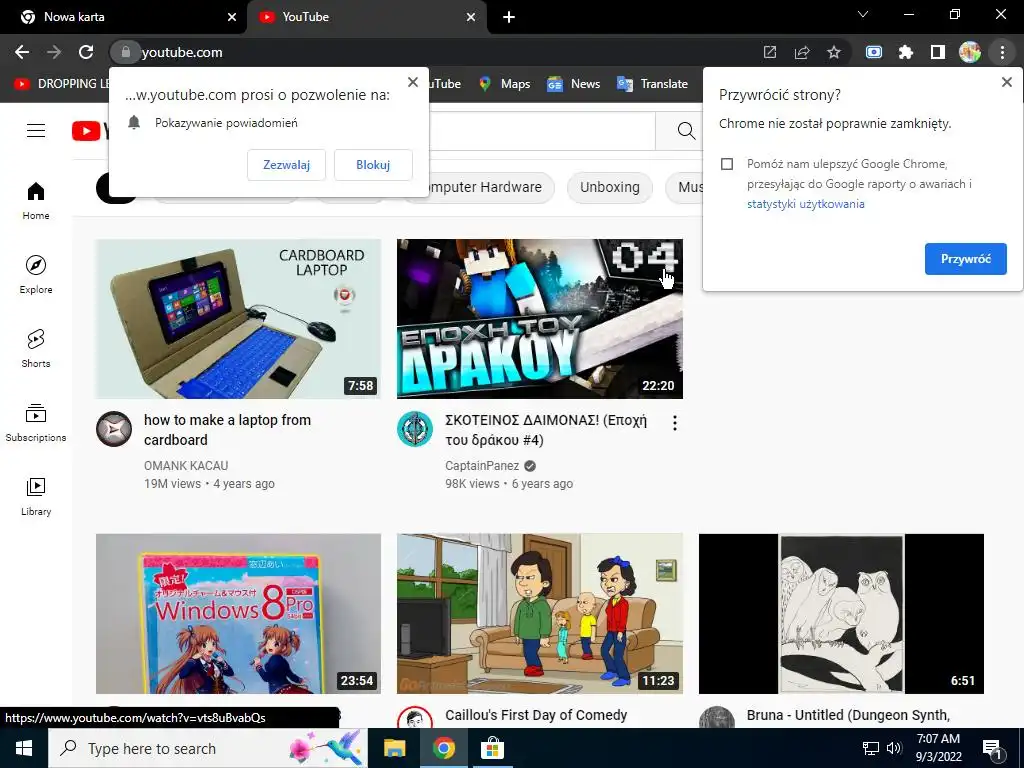
Task: Open Library in the sidebar
Action: point(36,496)
